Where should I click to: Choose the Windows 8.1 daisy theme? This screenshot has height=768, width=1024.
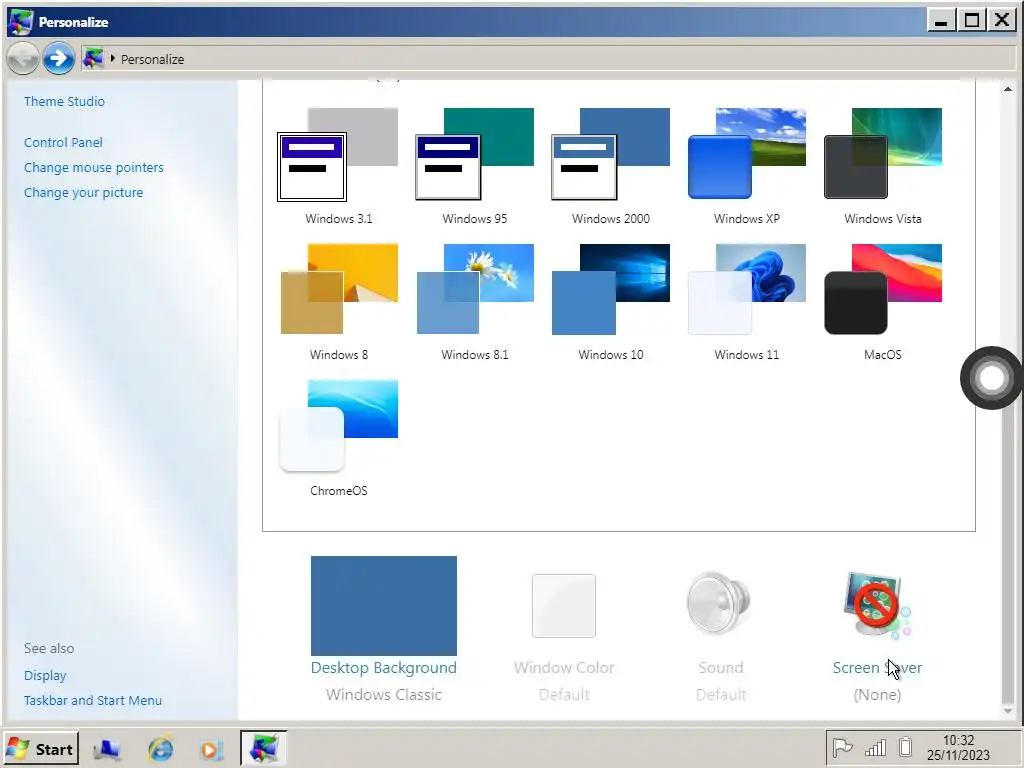click(475, 289)
